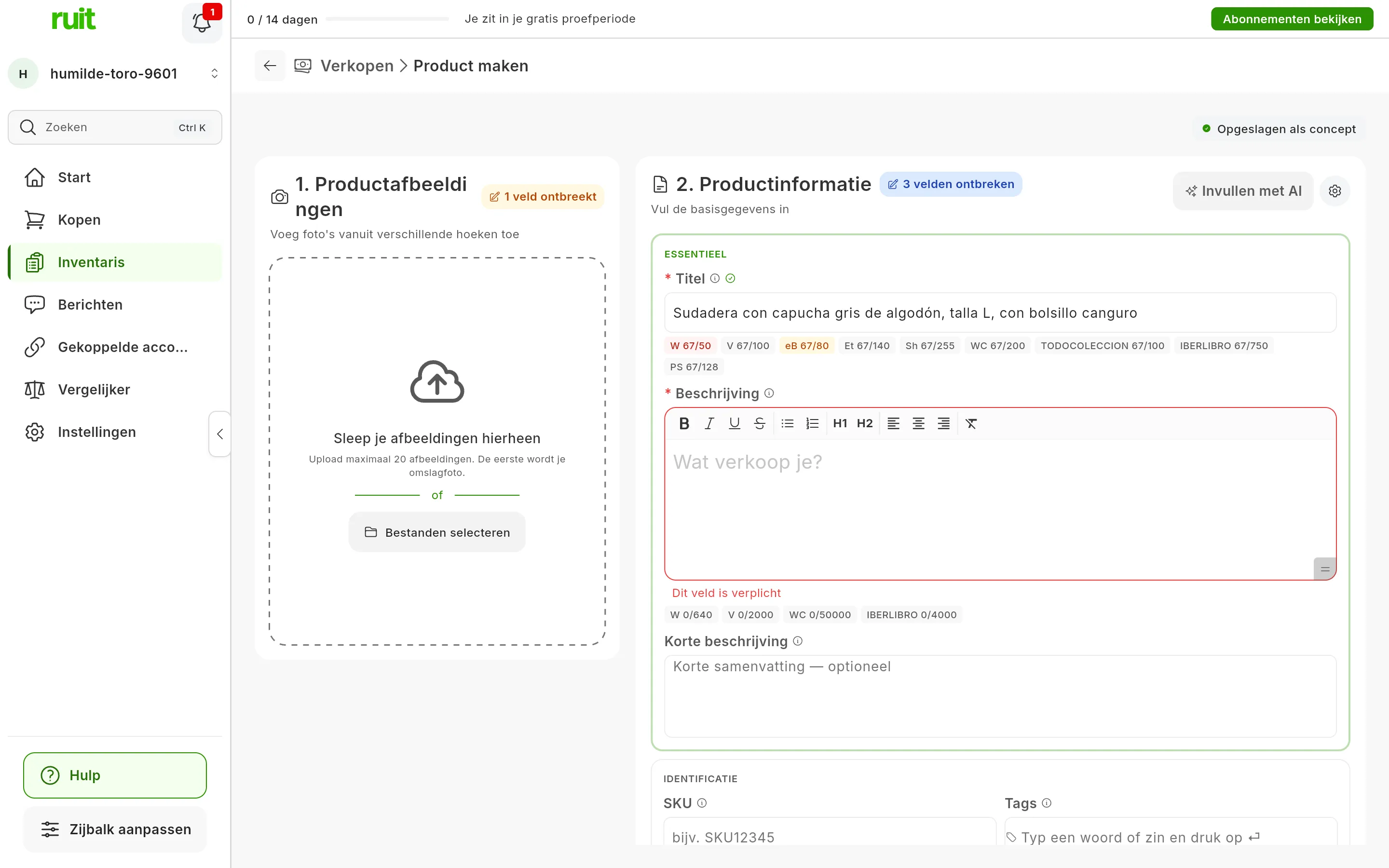Click Zijbalk aanpassen

click(x=115, y=829)
